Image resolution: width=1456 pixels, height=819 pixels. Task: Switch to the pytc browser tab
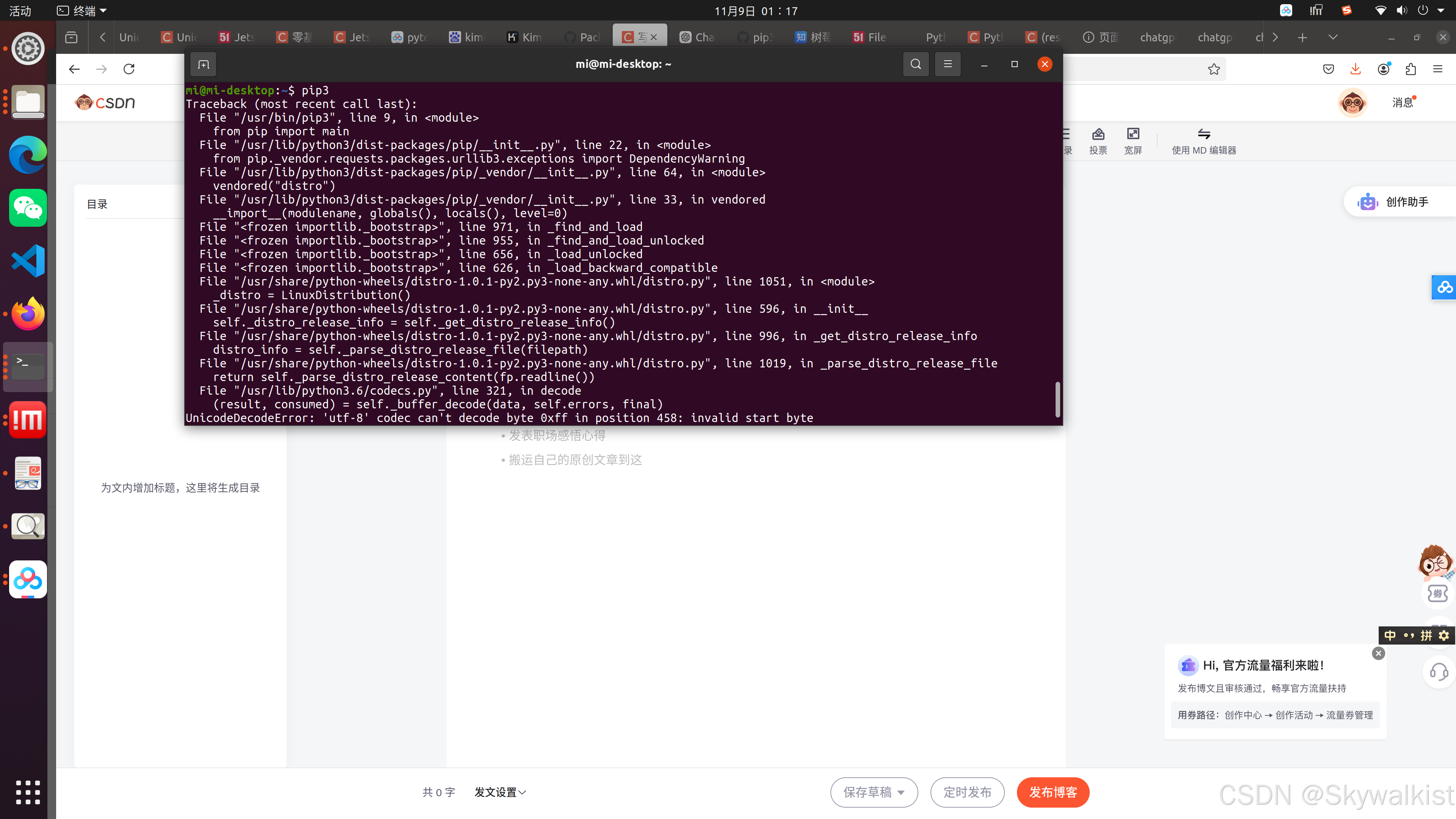(410, 37)
